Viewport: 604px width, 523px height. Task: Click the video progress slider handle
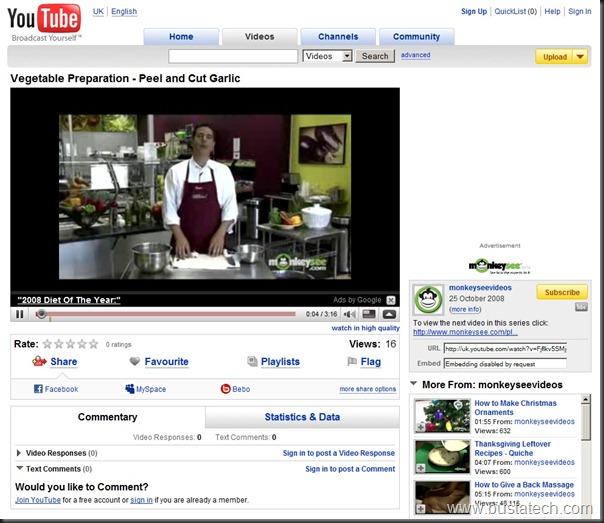(41, 314)
